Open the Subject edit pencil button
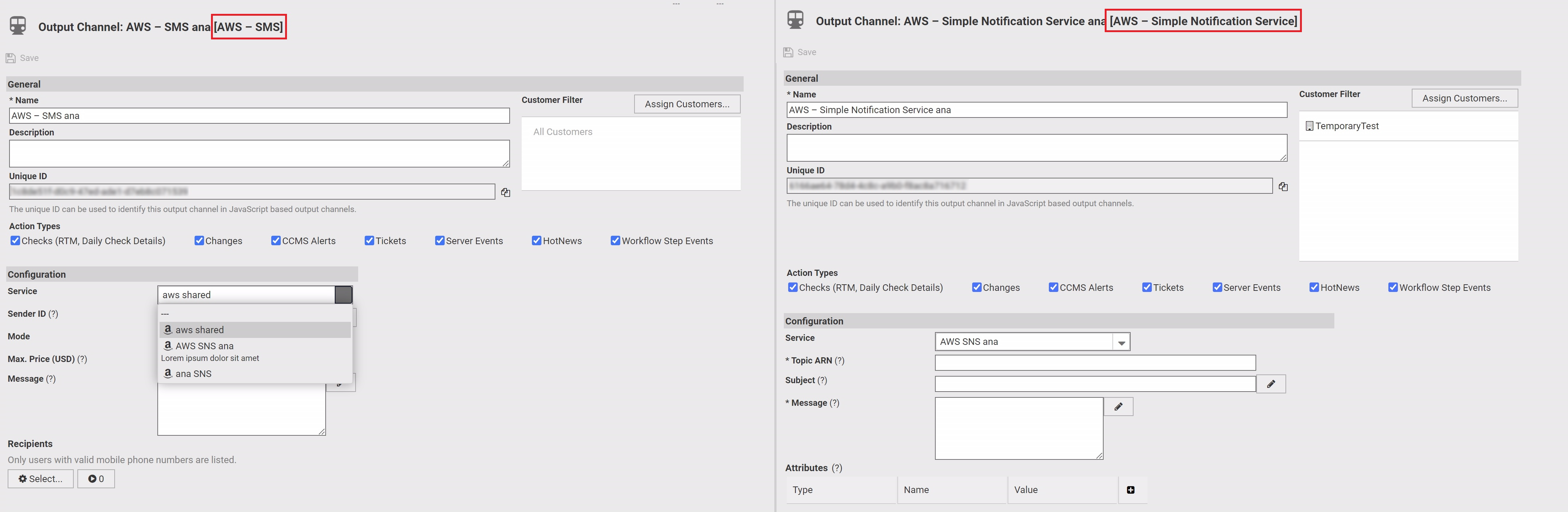The height and width of the screenshot is (512, 1568). pos(1271,384)
